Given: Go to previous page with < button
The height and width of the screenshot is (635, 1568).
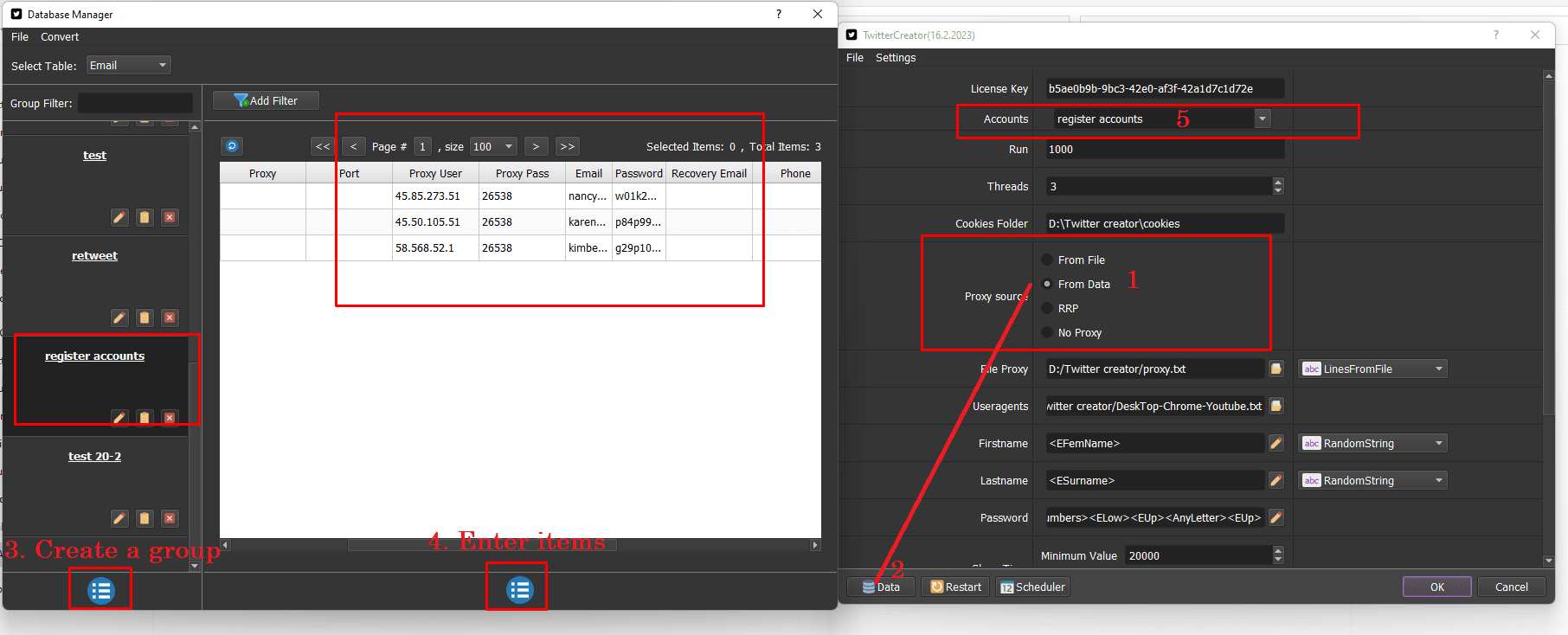Looking at the screenshot, I should (353, 146).
